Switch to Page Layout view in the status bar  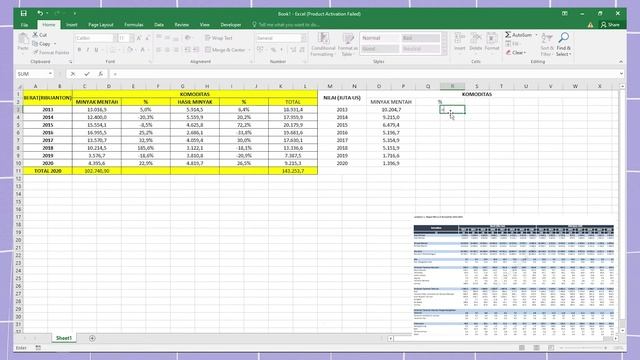tap(536, 348)
